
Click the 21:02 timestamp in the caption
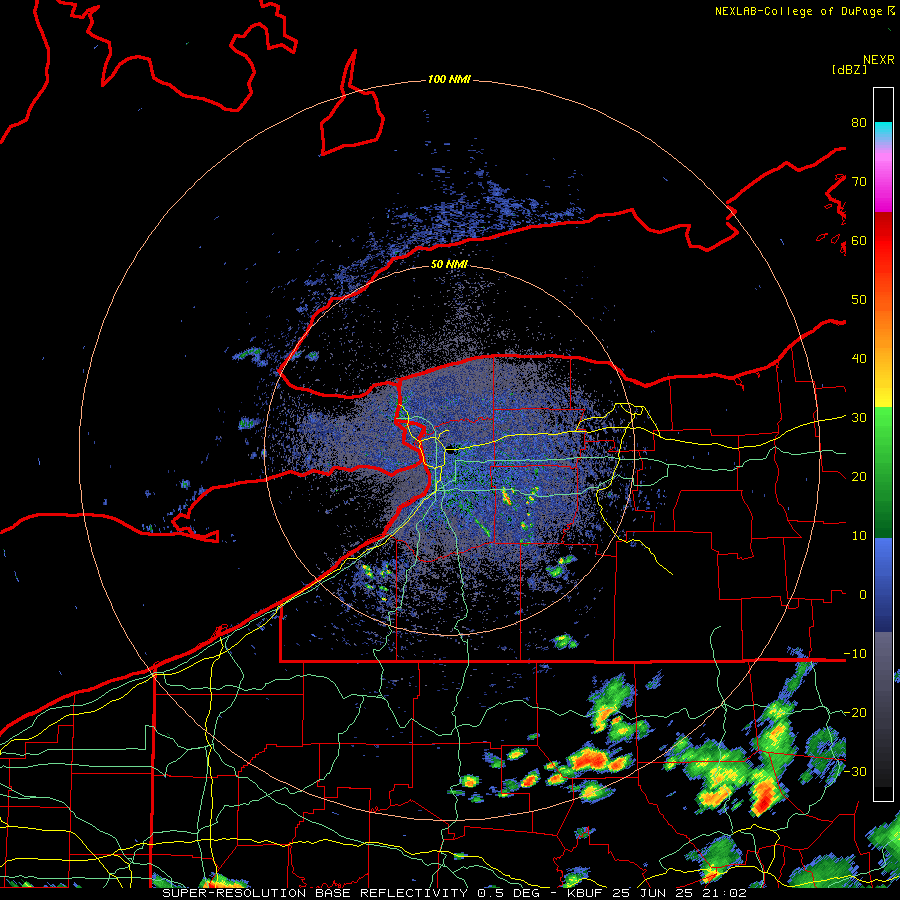pyautogui.click(x=727, y=893)
